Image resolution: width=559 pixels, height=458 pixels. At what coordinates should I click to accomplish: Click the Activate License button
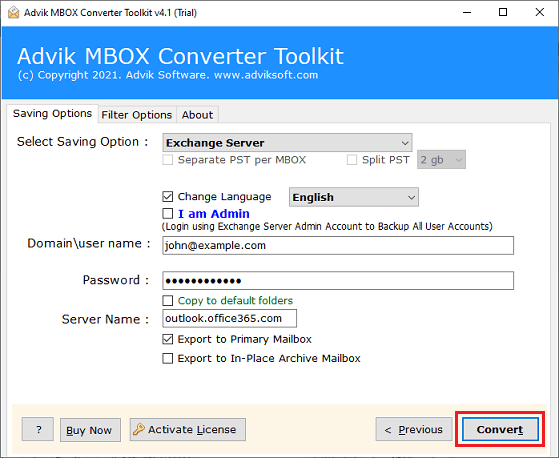coord(188,429)
